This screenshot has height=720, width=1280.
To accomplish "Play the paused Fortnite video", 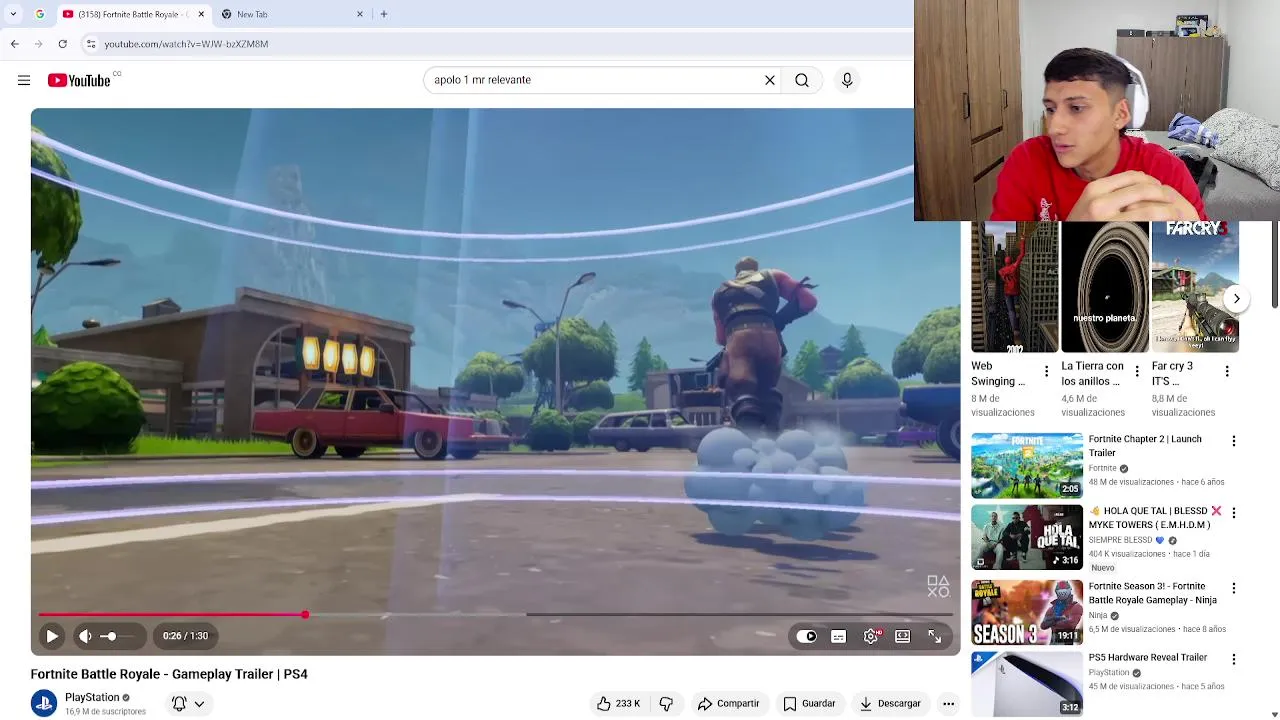I will pyautogui.click(x=52, y=636).
